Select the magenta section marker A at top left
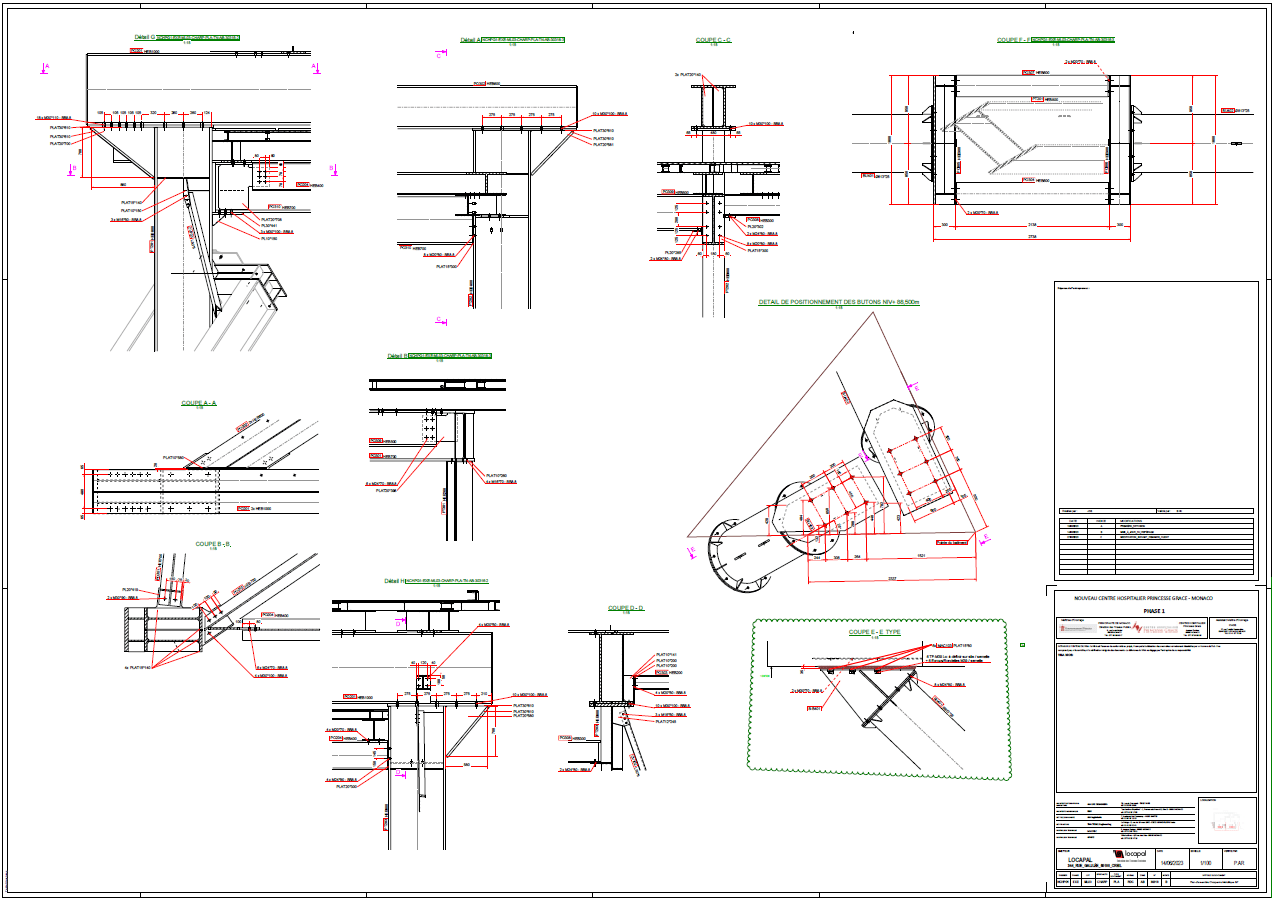Viewport: 1275px width, 898px height. click(x=45, y=67)
